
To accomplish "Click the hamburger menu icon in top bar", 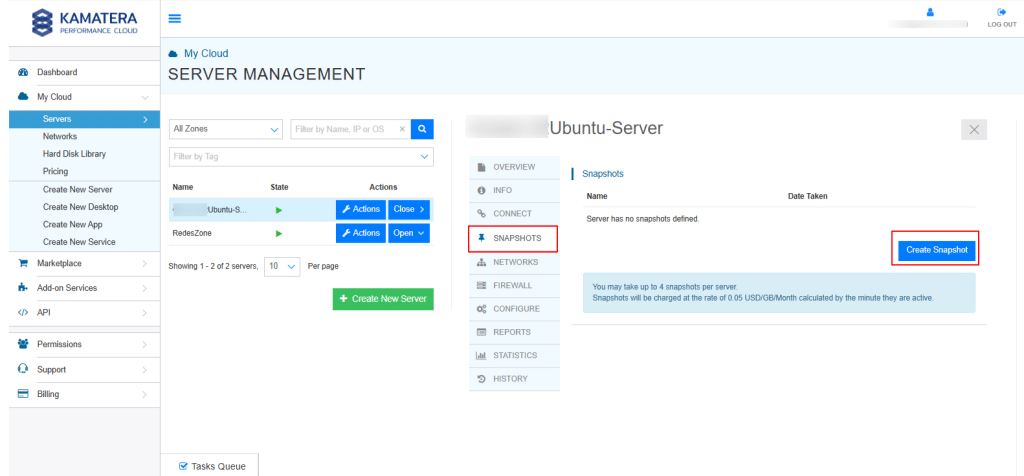I will click(x=175, y=18).
